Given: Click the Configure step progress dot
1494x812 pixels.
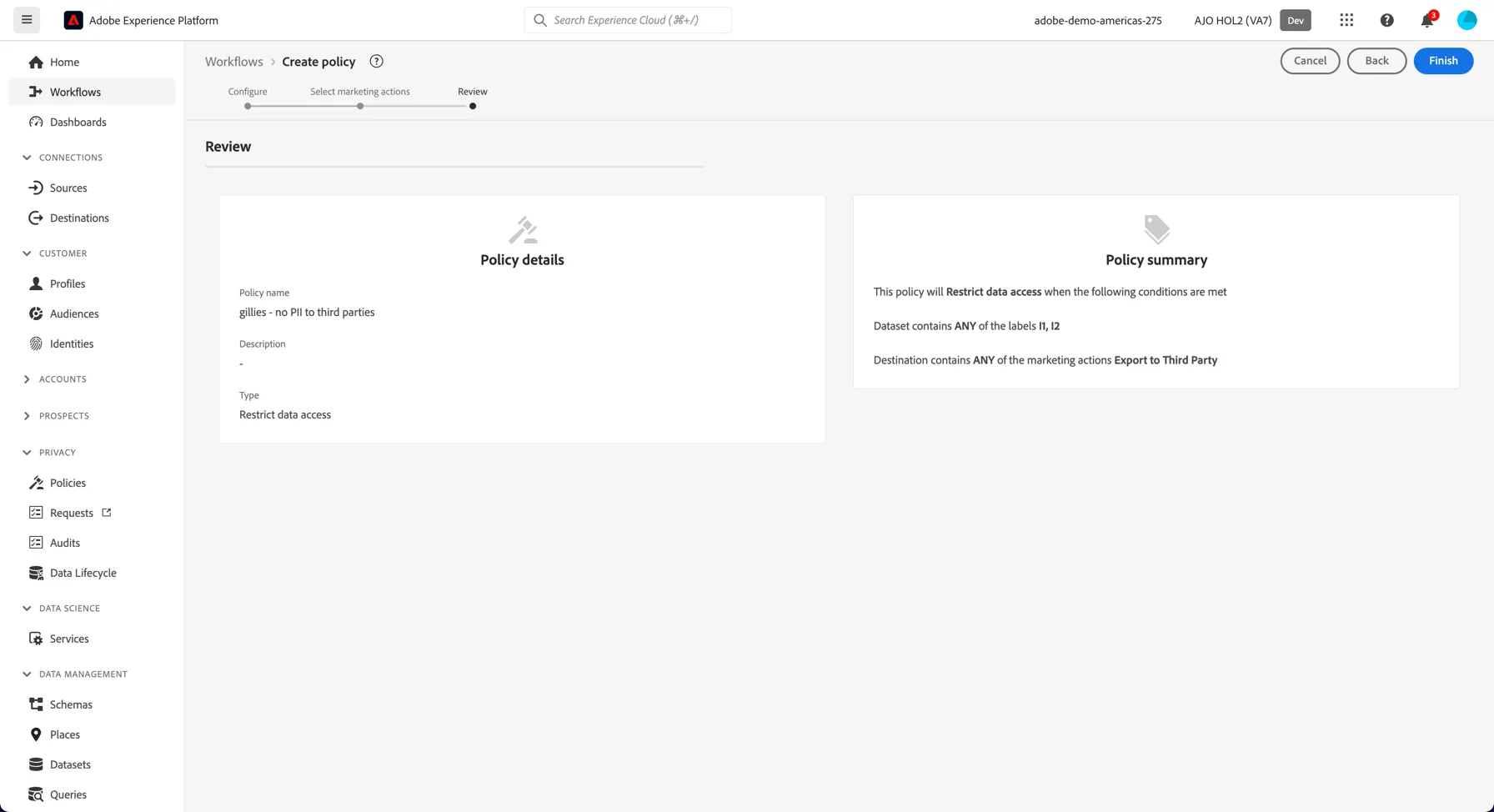Looking at the screenshot, I should tap(248, 106).
